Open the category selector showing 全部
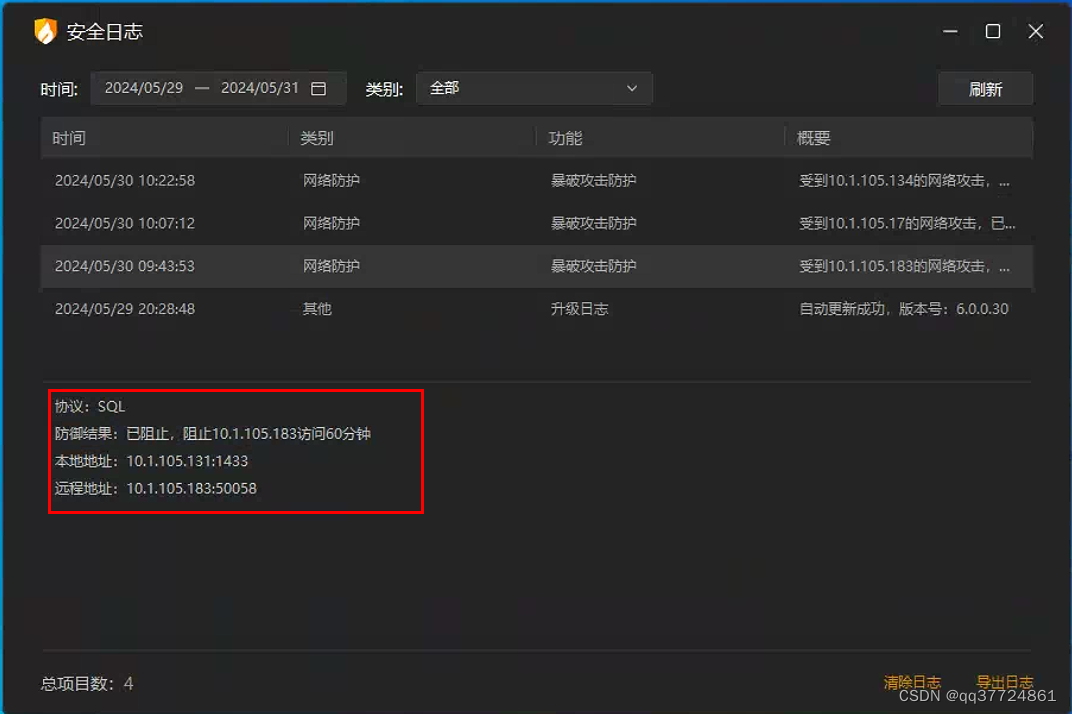This screenshot has height=714, width=1072. pos(534,88)
